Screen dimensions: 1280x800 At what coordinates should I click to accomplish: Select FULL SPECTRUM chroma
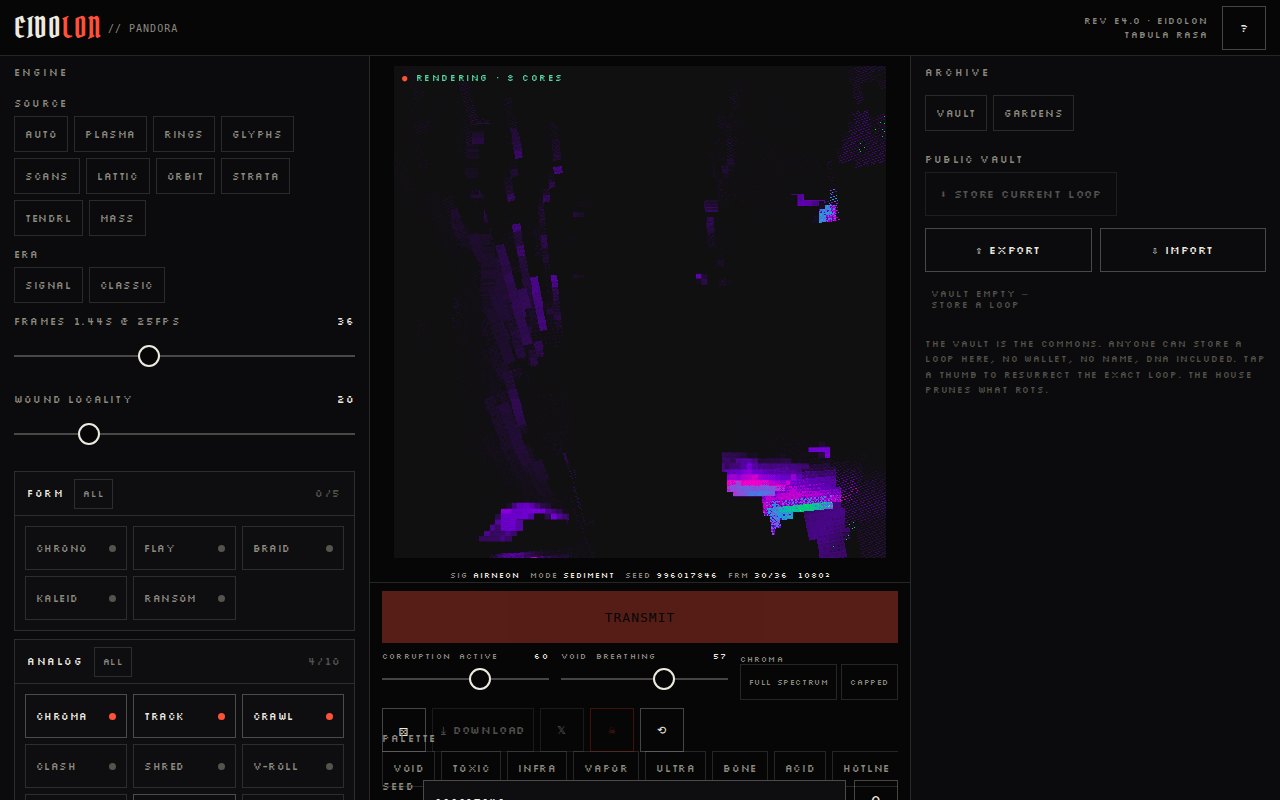[x=788, y=682]
